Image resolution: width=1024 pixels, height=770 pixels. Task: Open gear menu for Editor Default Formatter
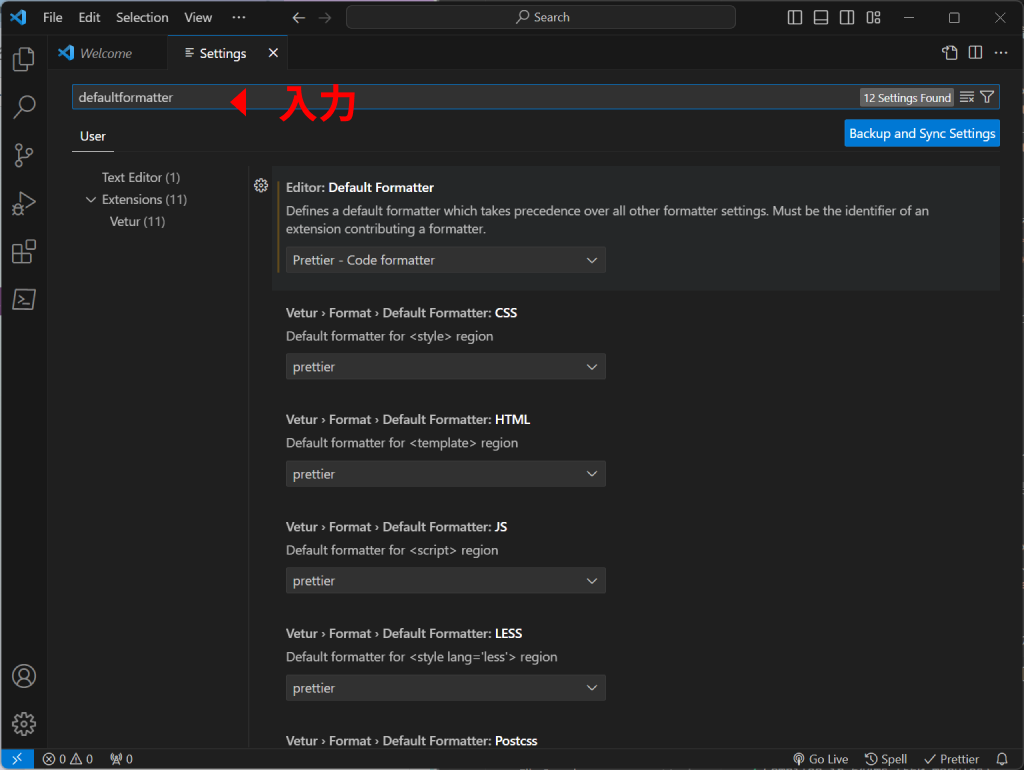[x=261, y=186]
